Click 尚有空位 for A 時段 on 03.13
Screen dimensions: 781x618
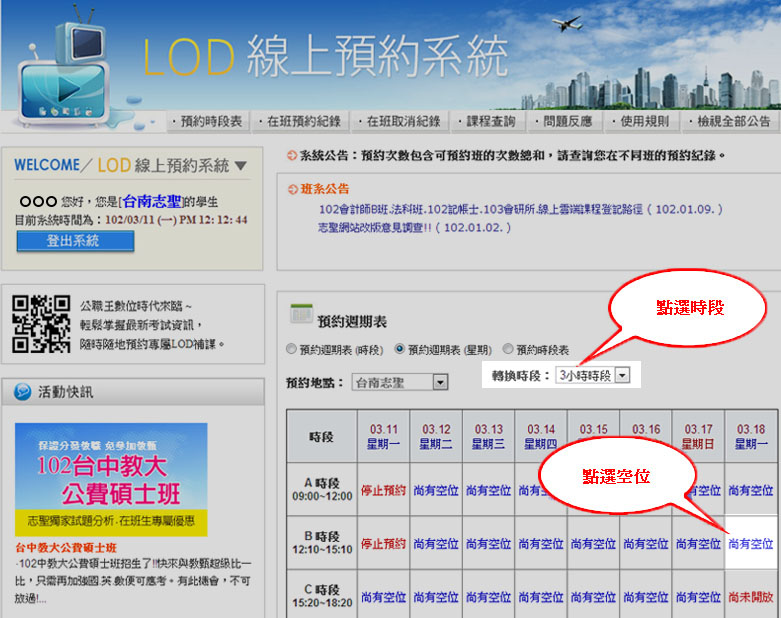pyautogui.click(x=488, y=491)
